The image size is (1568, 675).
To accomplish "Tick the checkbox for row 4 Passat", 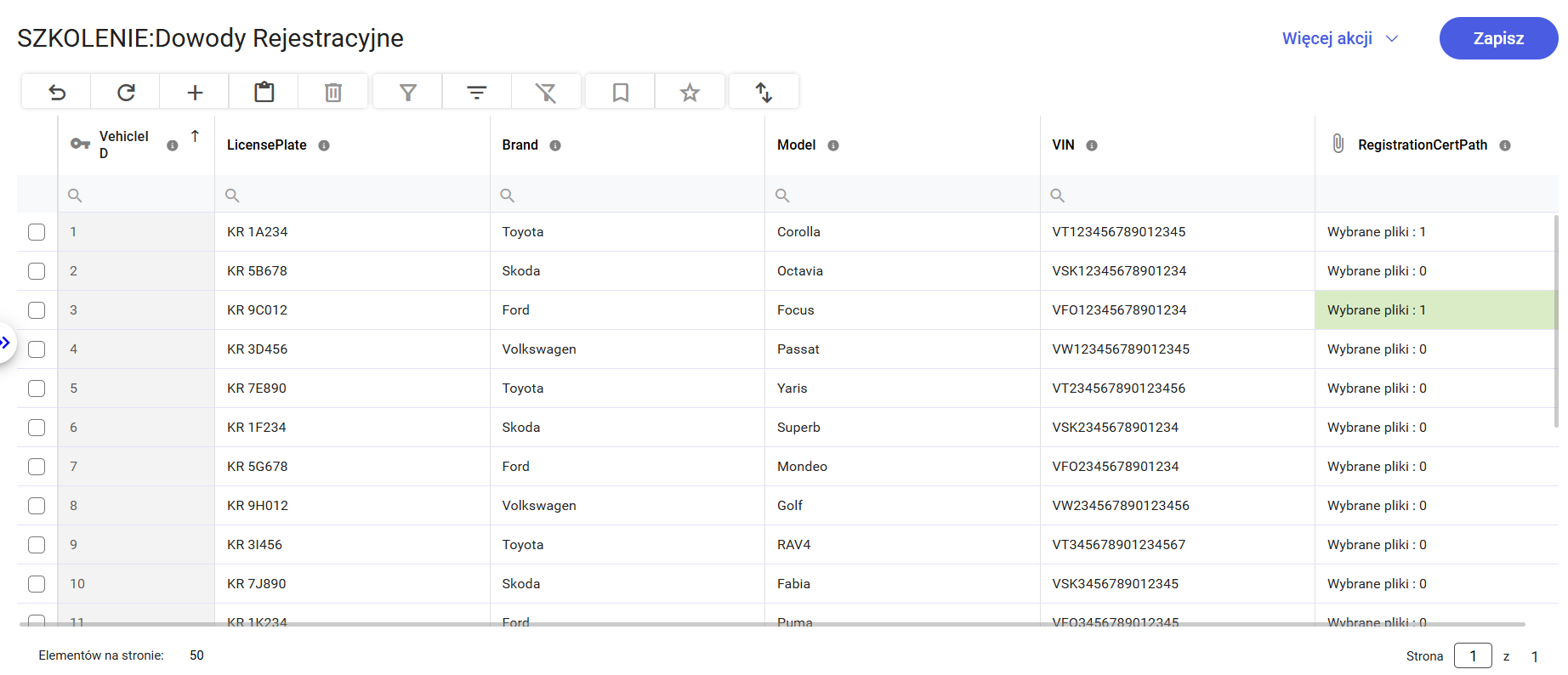I will (x=37, y=349).
